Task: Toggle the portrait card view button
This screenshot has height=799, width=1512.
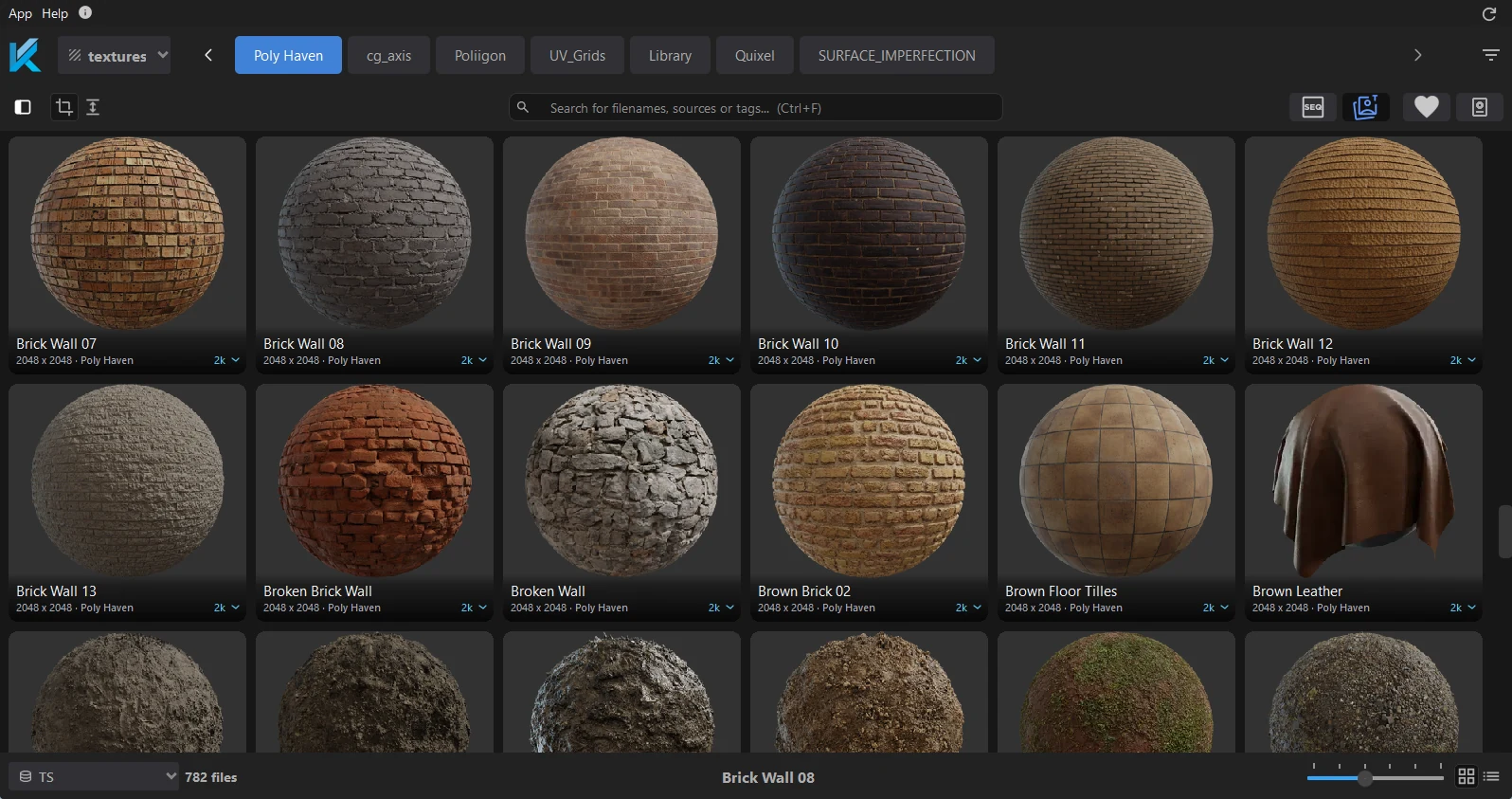Action: pos(1480,107)
